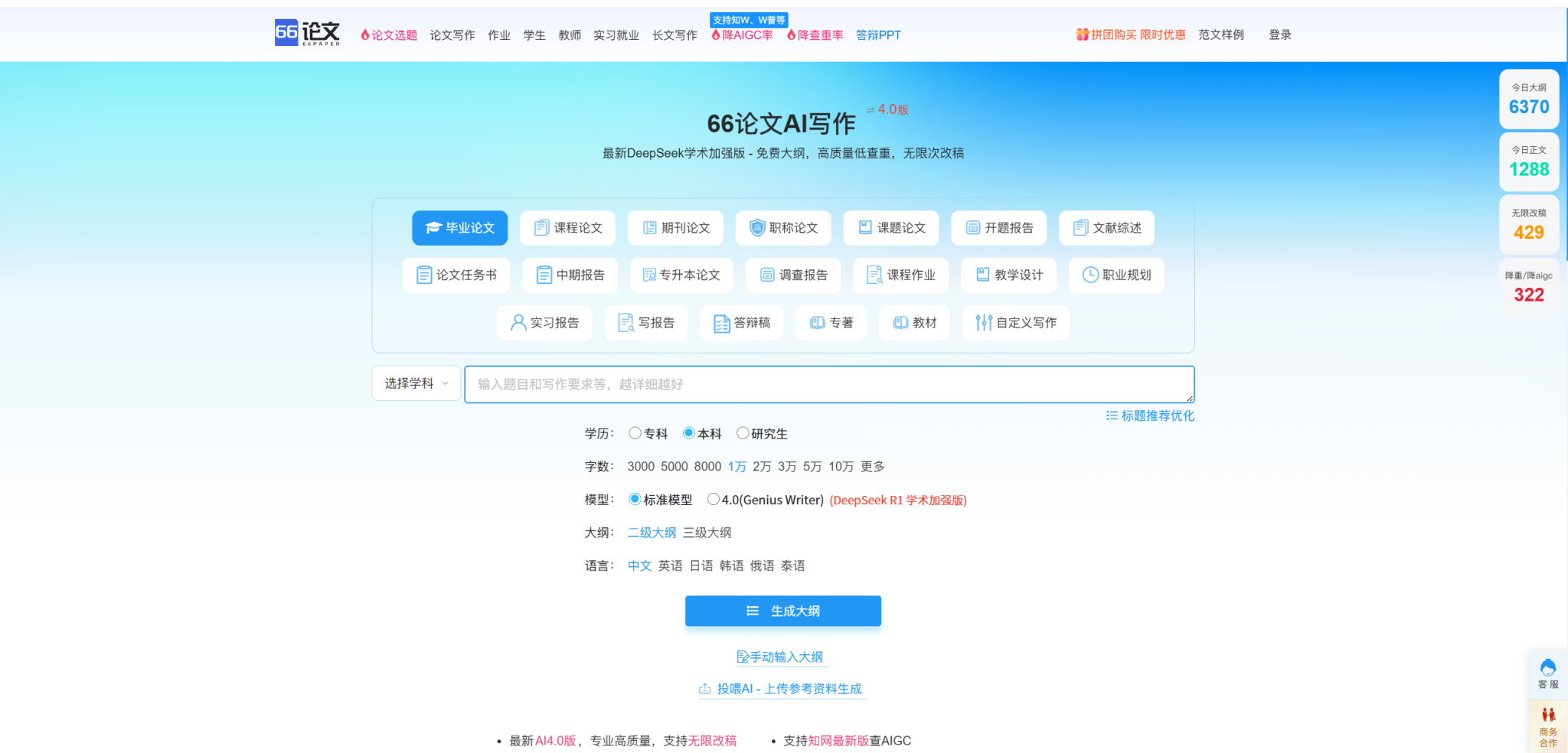This screenshot has width=1568, height=753.
Task: Select 4.0(Genius Writer) model radio
Action: [x=714, y=500]
